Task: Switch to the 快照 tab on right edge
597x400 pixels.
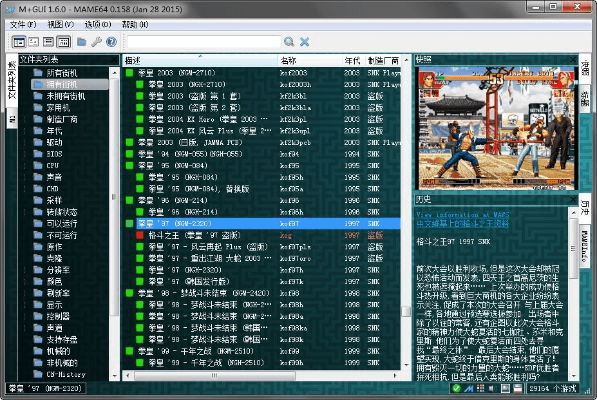Action: tap(584, 70)
